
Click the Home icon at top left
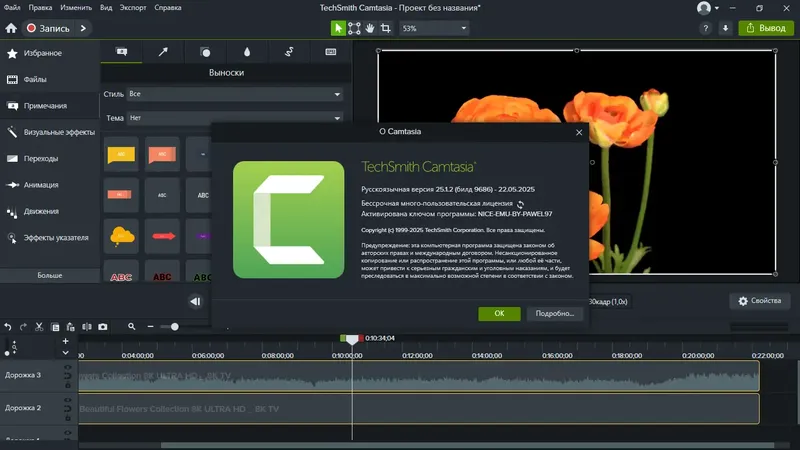11,28
